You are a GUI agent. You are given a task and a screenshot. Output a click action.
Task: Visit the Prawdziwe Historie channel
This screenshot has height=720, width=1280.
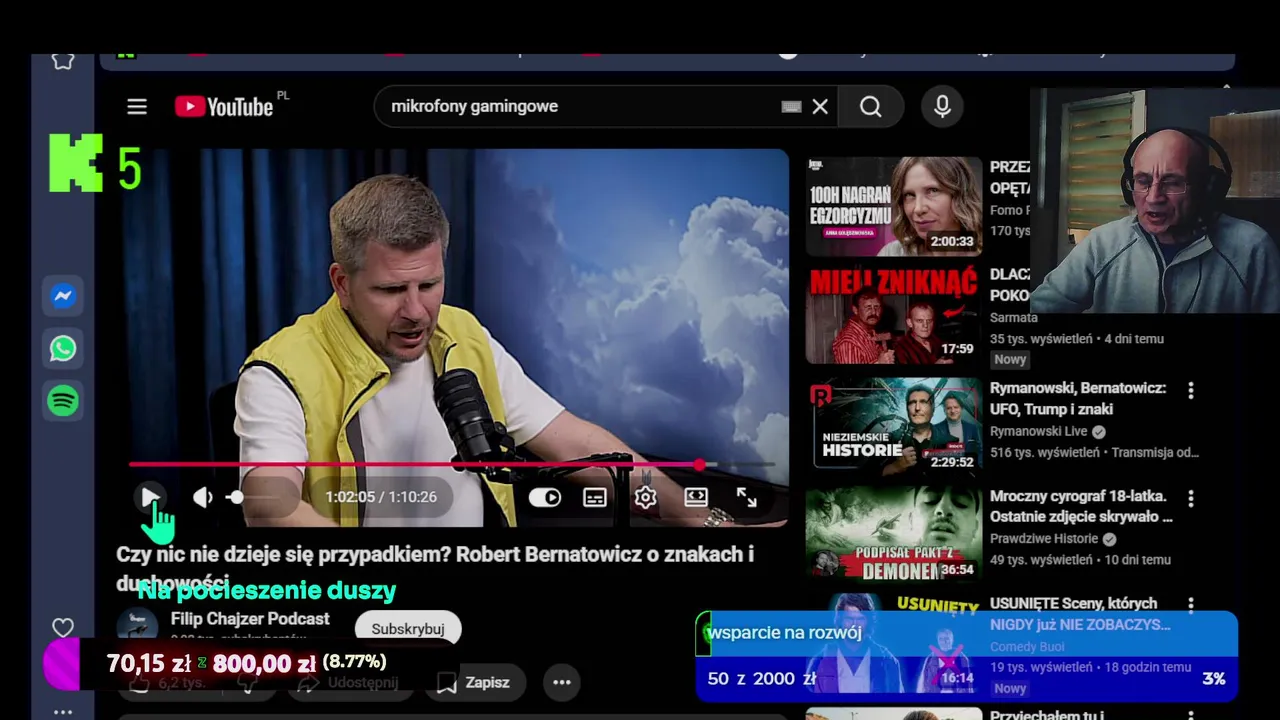tap(1045, 539)
